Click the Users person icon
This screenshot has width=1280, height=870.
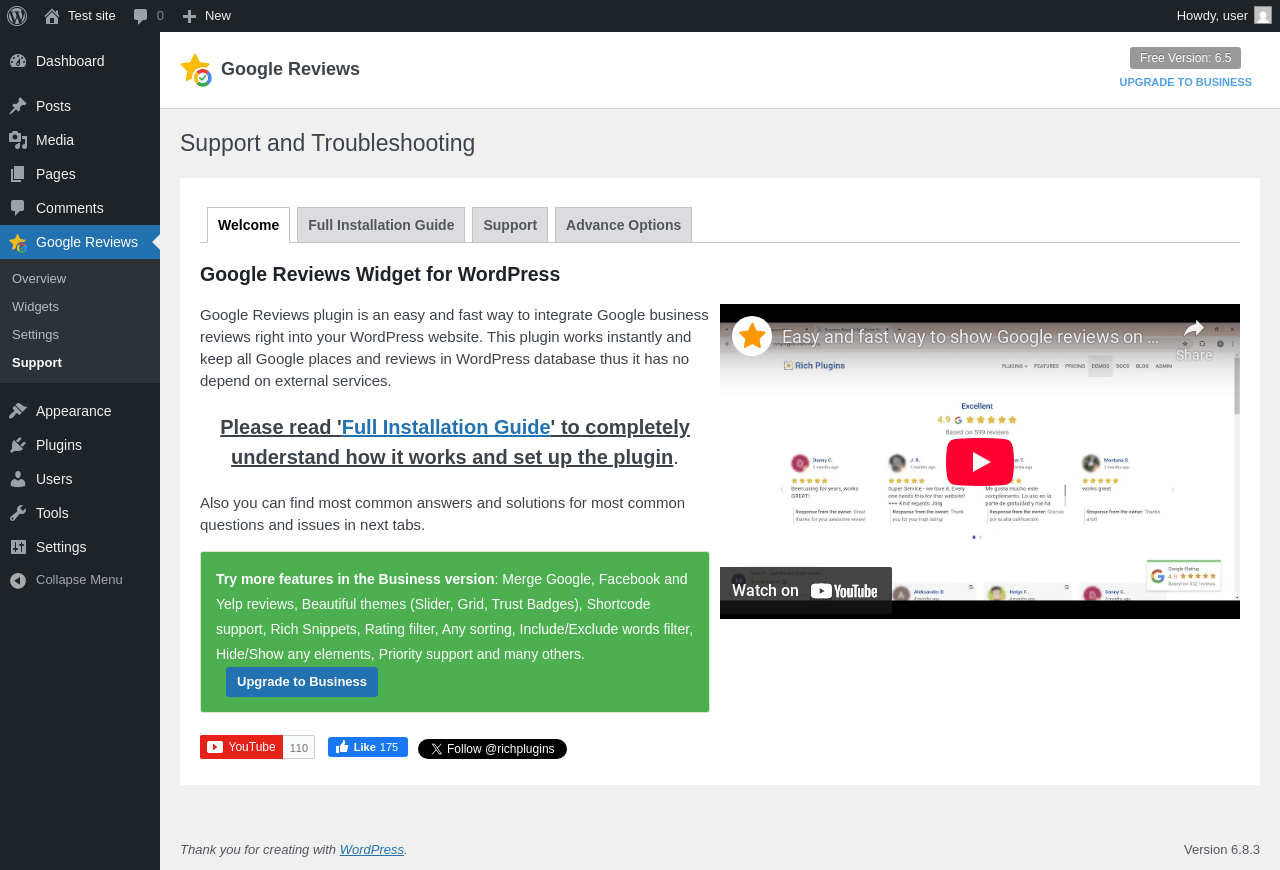[18, 479]
